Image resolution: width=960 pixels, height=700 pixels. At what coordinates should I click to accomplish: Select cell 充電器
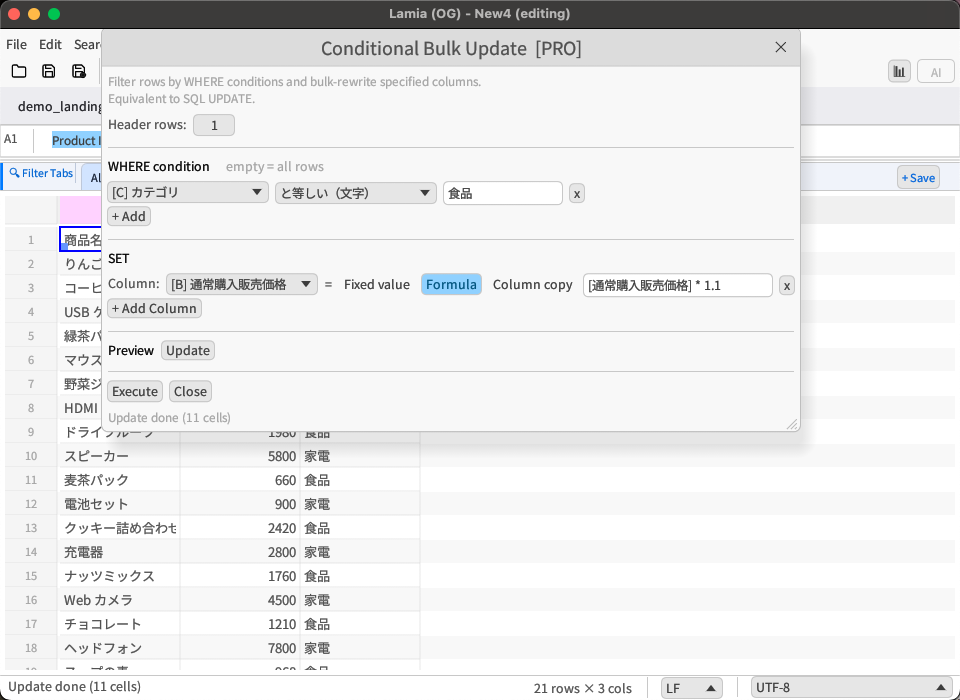coord(119,552)
